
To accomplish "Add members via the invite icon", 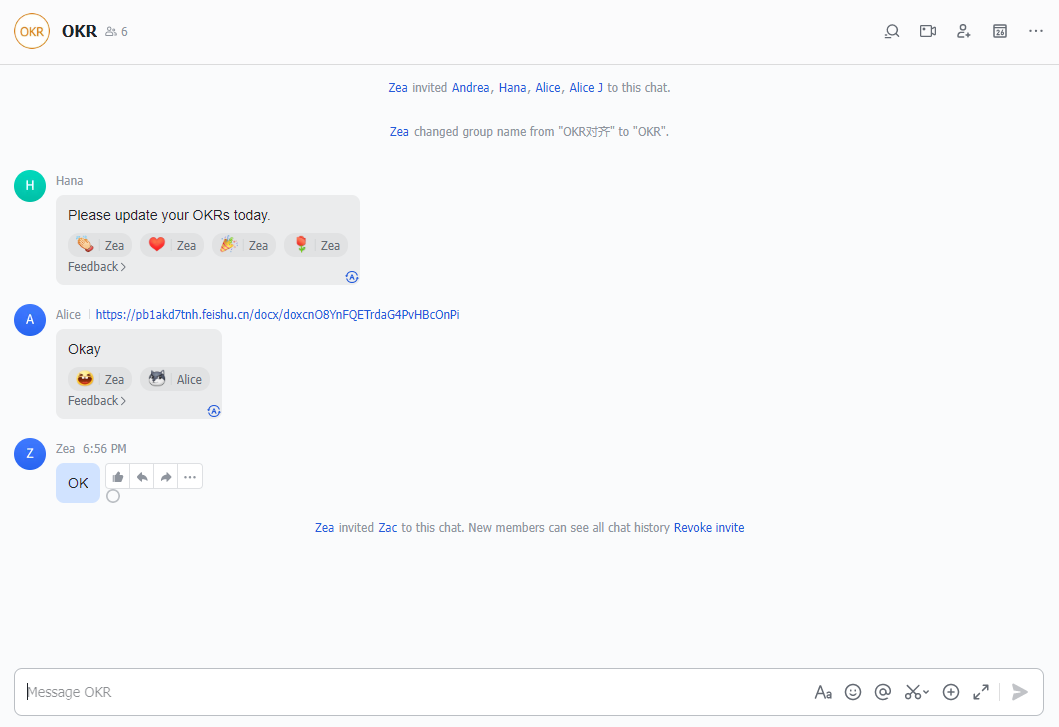I will click(963, 31).
